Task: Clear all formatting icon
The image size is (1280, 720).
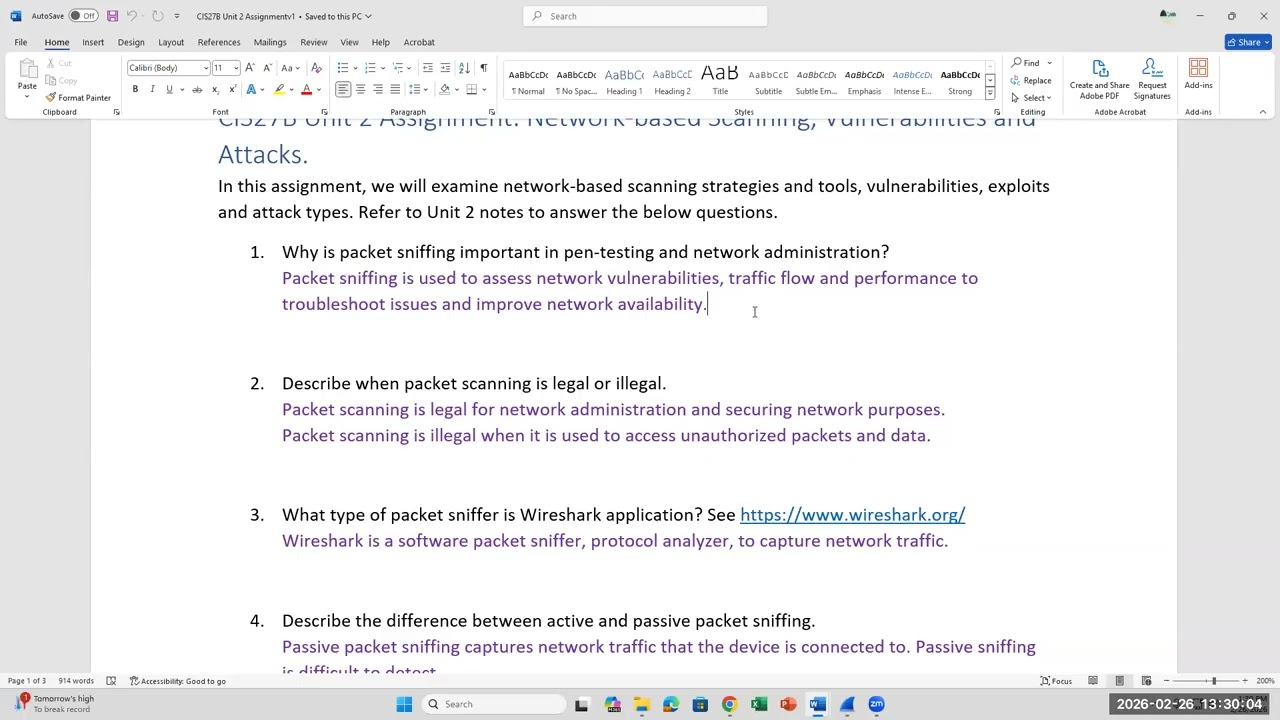Action: 317,68
